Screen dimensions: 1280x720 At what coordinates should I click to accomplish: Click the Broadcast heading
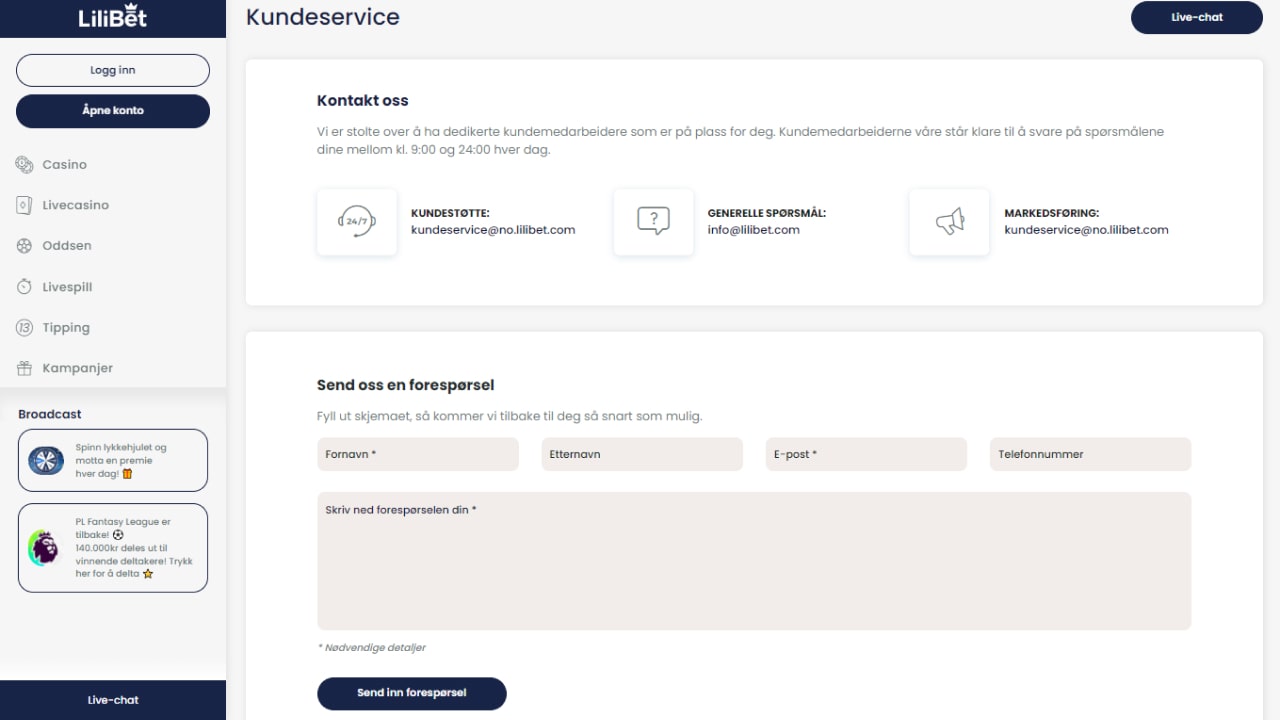click(x=50, y=414)
